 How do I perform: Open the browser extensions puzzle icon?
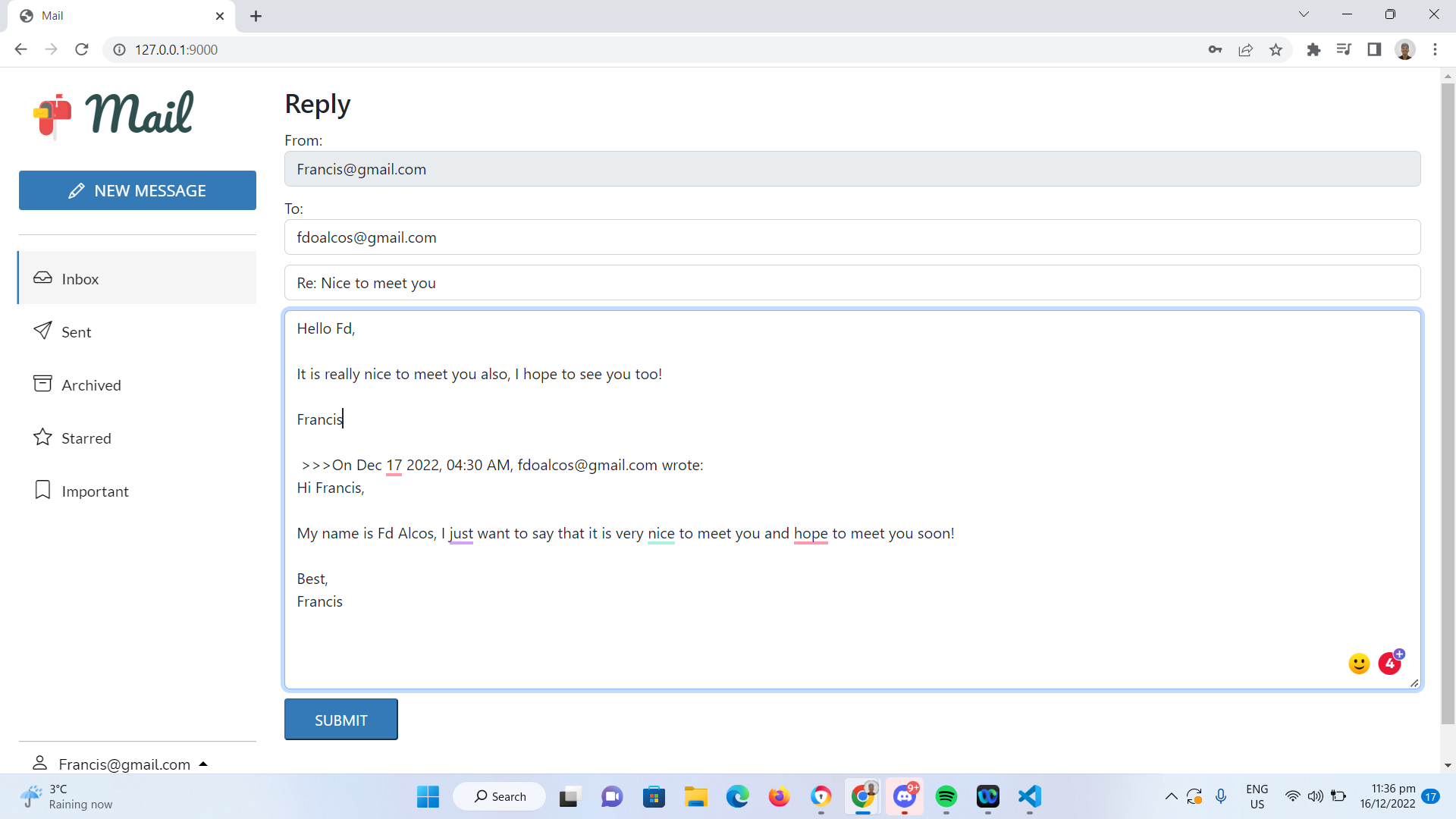tap(1313, 50)
